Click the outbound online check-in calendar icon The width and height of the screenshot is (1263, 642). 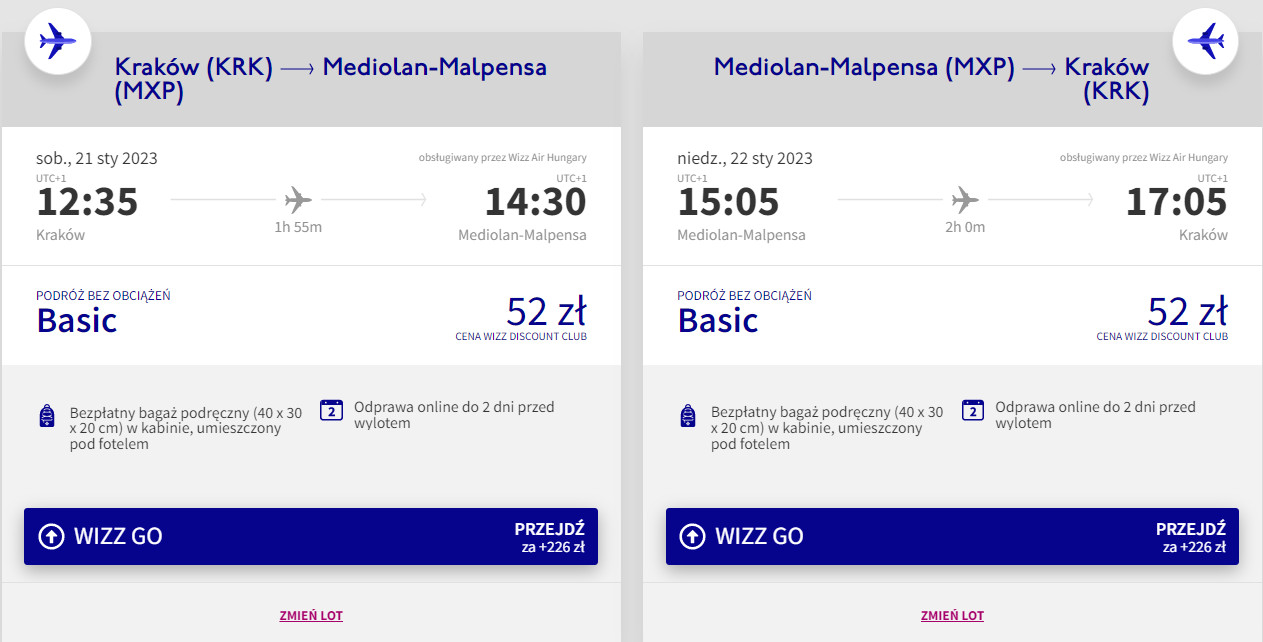tap(331, 410)
